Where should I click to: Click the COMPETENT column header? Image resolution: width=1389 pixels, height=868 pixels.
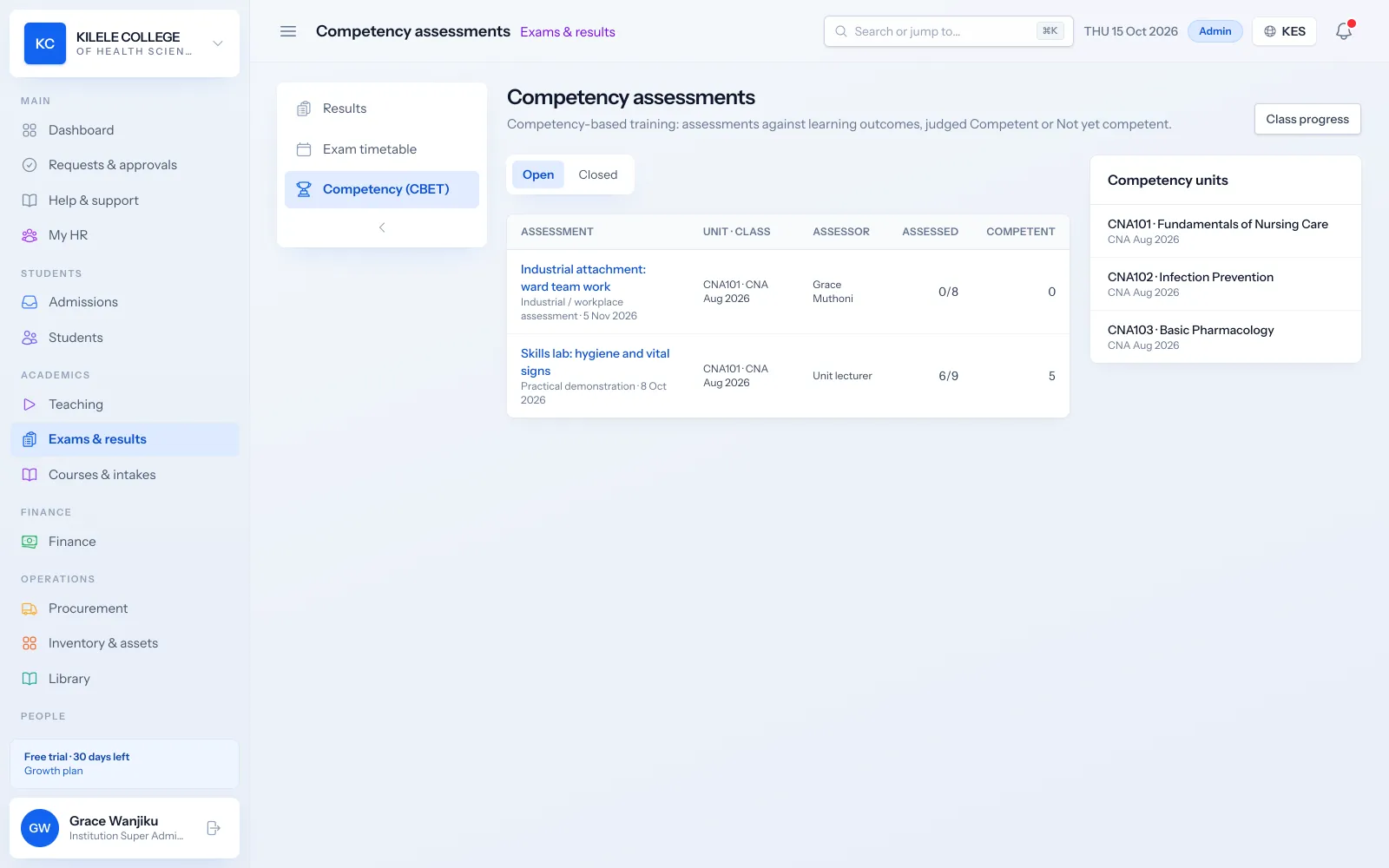(1021, 232)
